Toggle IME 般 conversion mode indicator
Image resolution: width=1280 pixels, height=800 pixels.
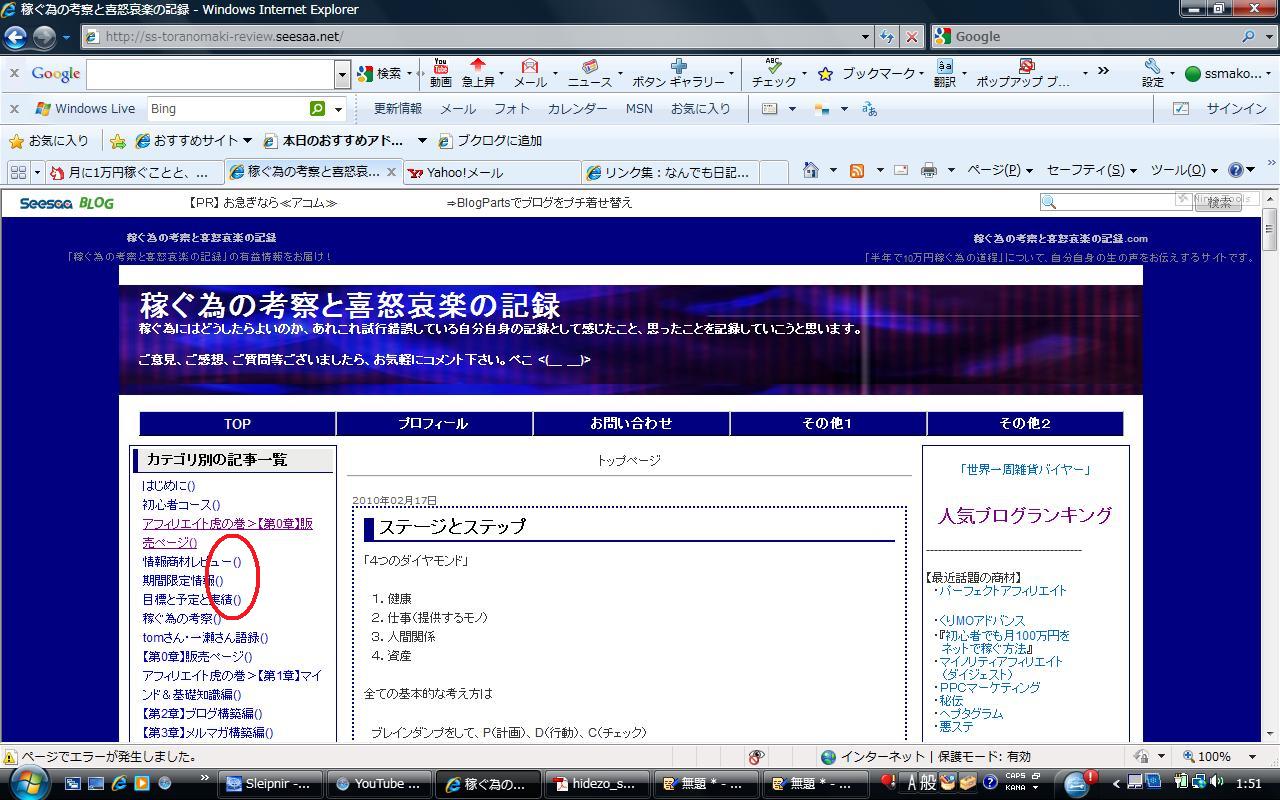tap(926, 783)
